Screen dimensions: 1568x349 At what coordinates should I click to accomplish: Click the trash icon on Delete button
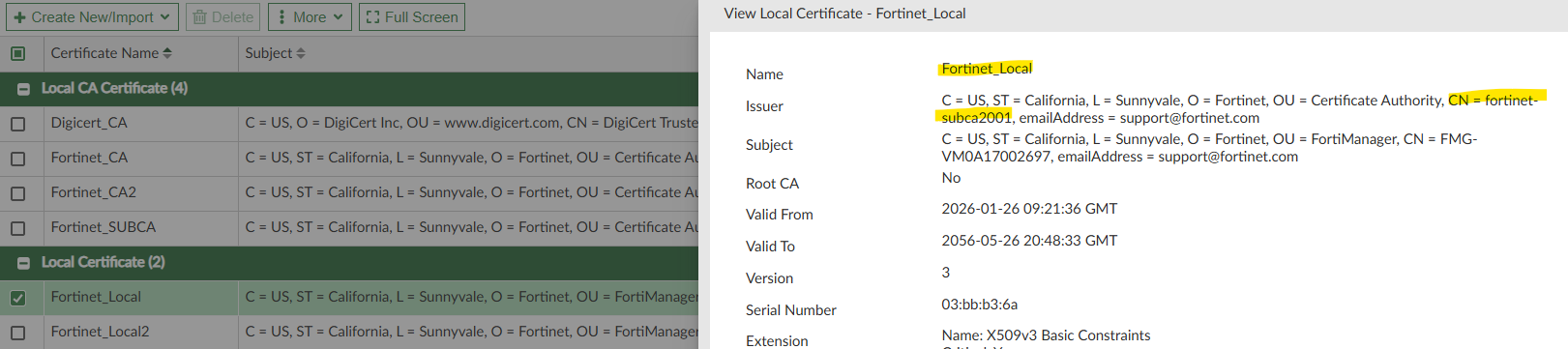click(199, 17)
